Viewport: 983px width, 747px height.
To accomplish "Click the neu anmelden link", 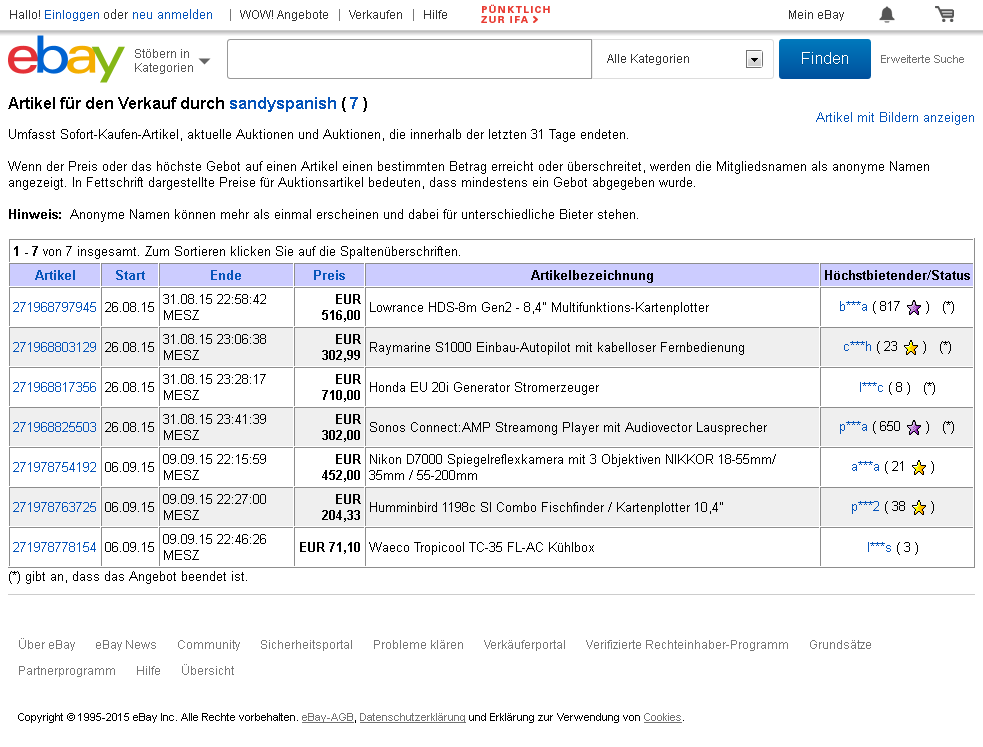I will 172,14.
